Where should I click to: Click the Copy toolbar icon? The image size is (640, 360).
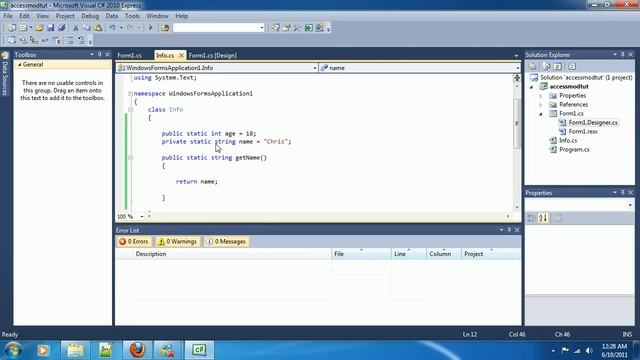[87, 28]
